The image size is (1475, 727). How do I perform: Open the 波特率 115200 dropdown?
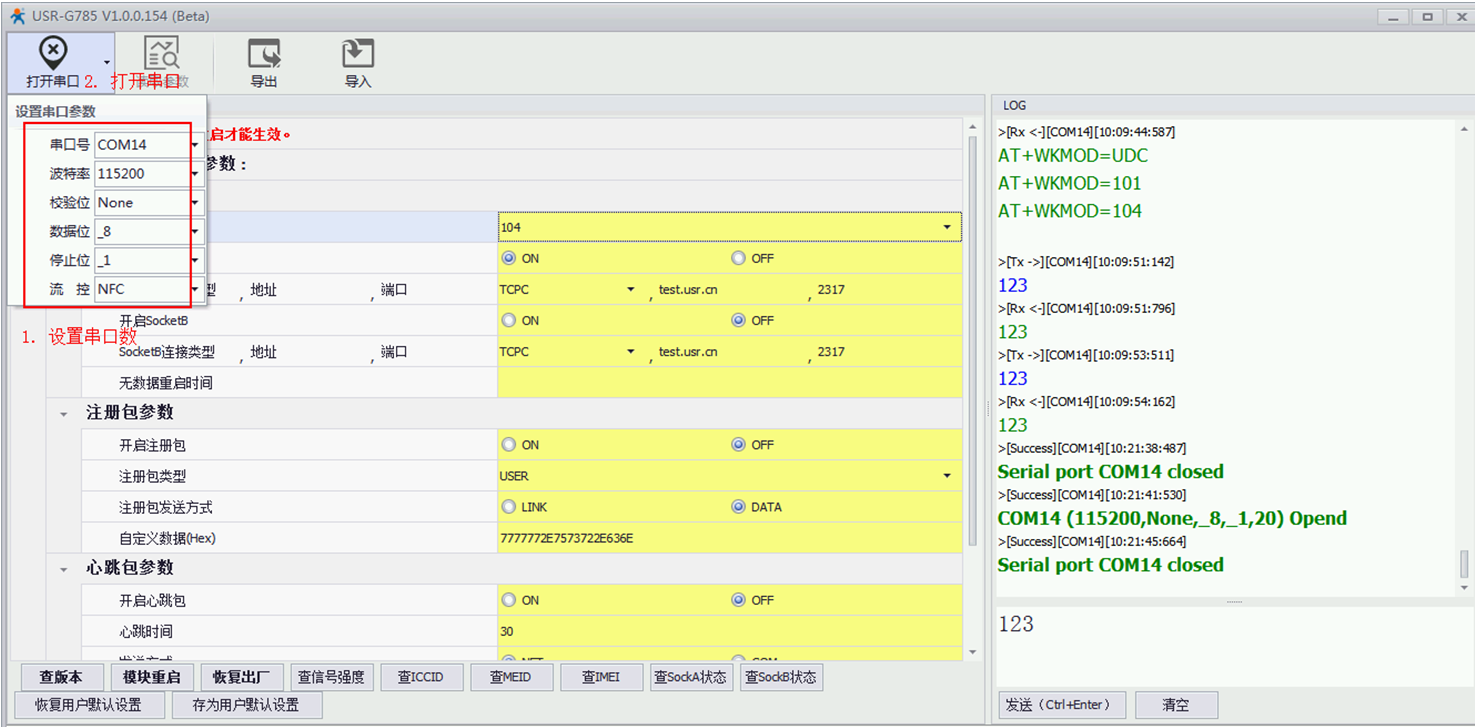(195, 174)
